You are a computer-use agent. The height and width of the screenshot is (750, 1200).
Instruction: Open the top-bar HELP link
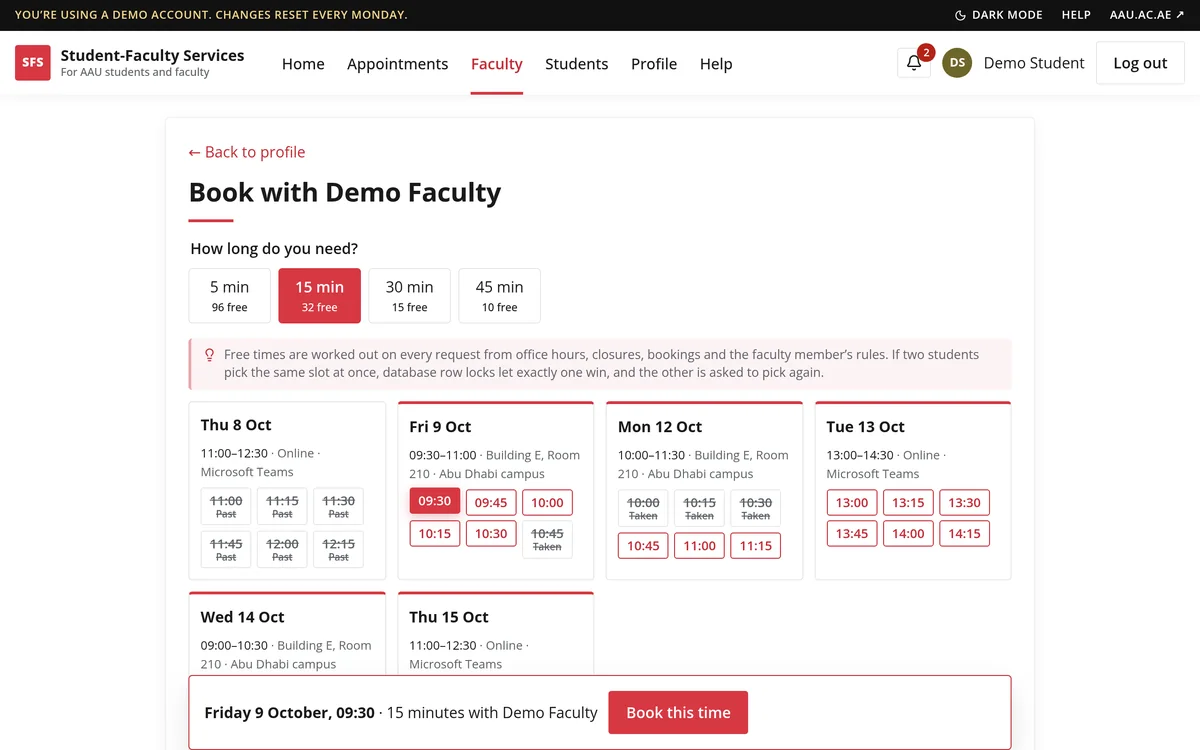pos(1076,15)
